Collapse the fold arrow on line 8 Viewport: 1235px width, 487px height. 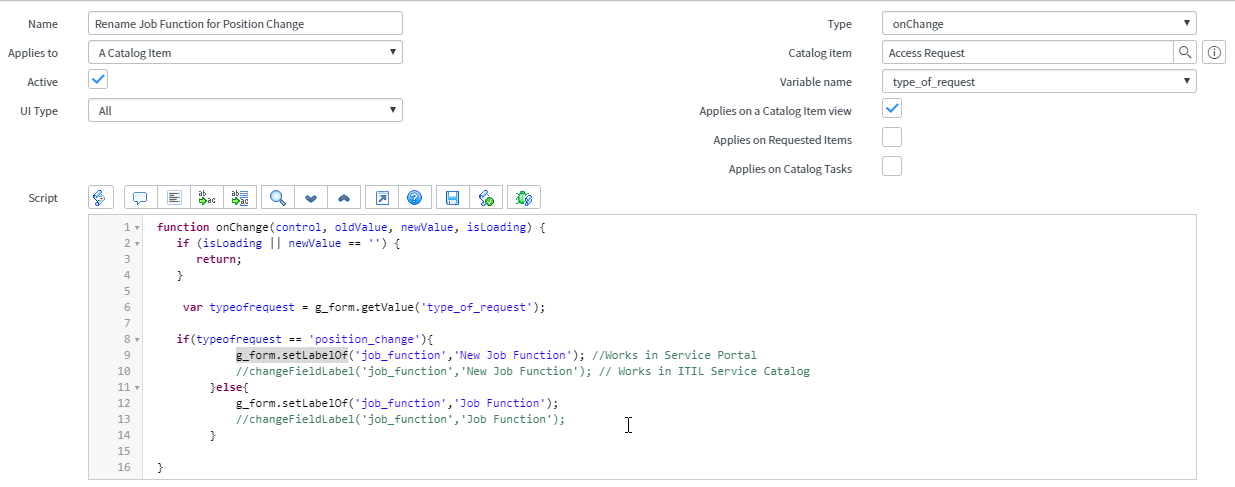point(137,340)
